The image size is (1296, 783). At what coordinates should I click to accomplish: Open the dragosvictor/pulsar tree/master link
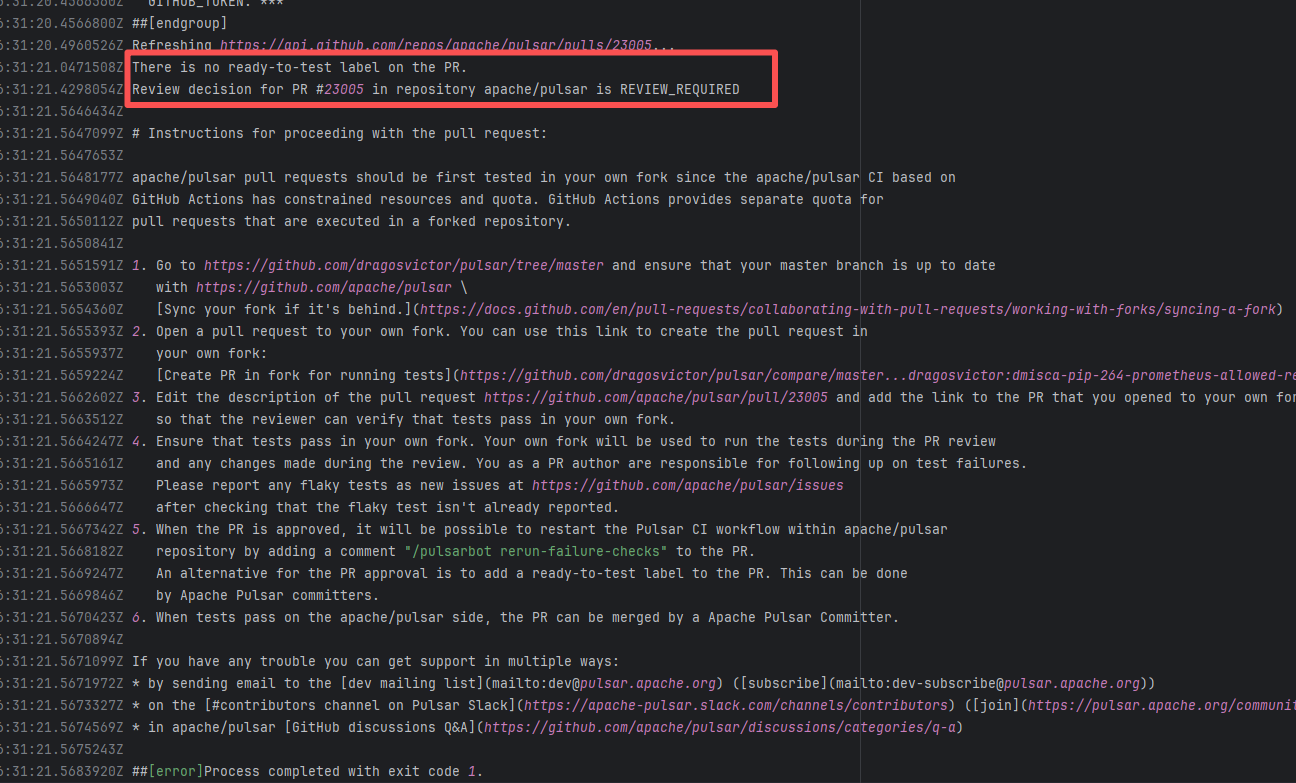pos(404,266)
